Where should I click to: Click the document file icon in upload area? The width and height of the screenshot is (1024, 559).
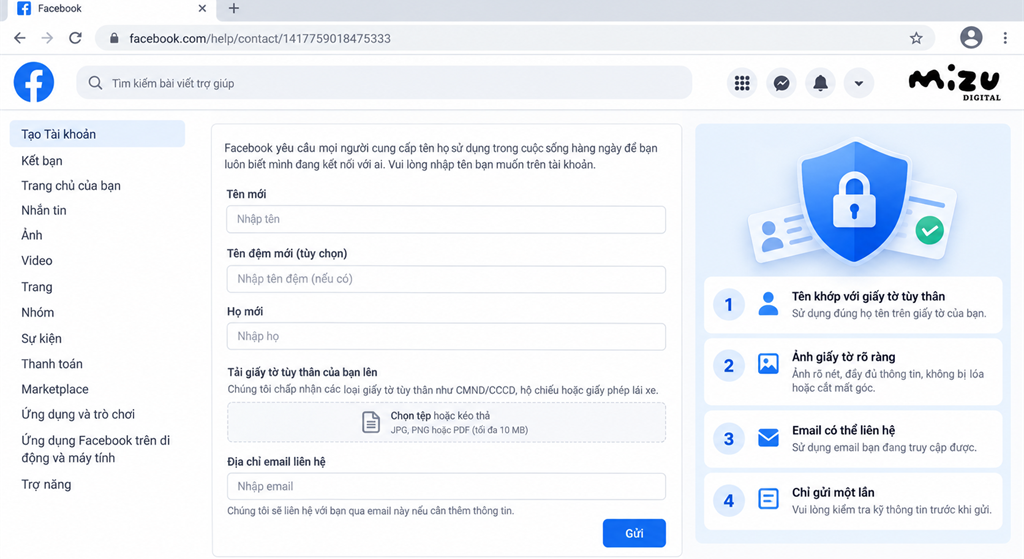pyautogui.click(x=371, y=422)
